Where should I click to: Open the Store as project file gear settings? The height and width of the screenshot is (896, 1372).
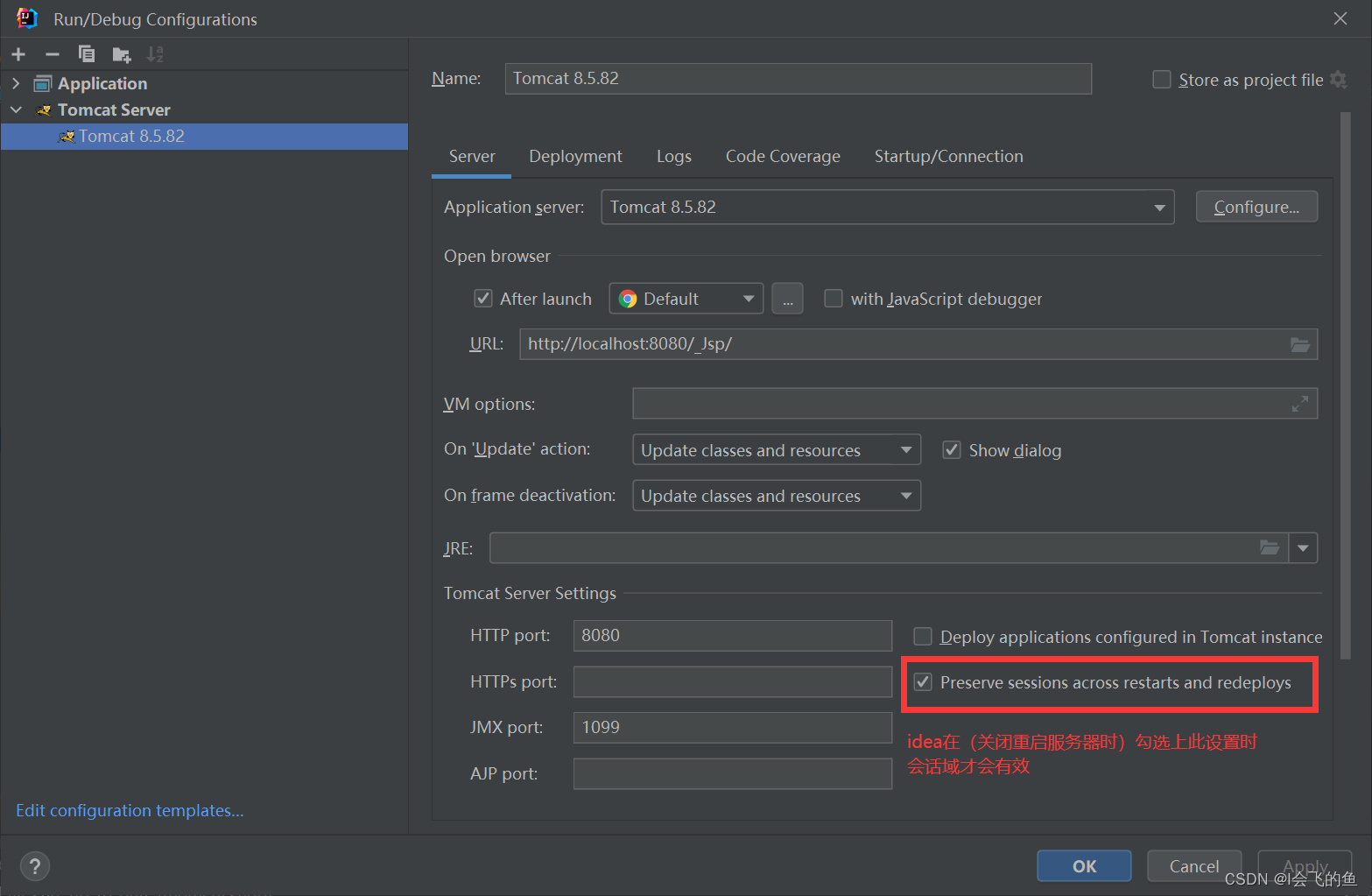[x=1338, y=80]
